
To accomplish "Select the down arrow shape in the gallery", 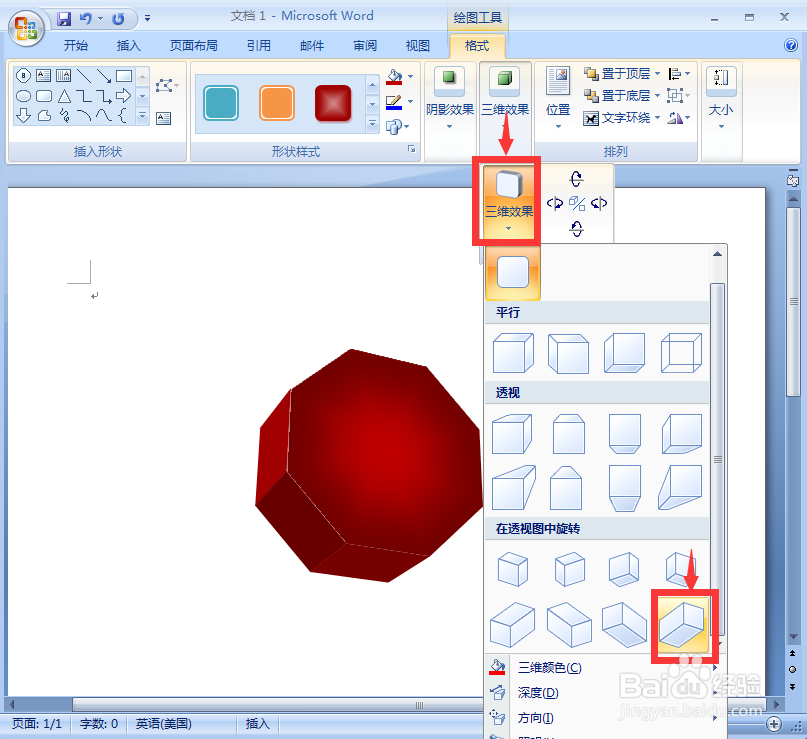I will pos(23,116).
